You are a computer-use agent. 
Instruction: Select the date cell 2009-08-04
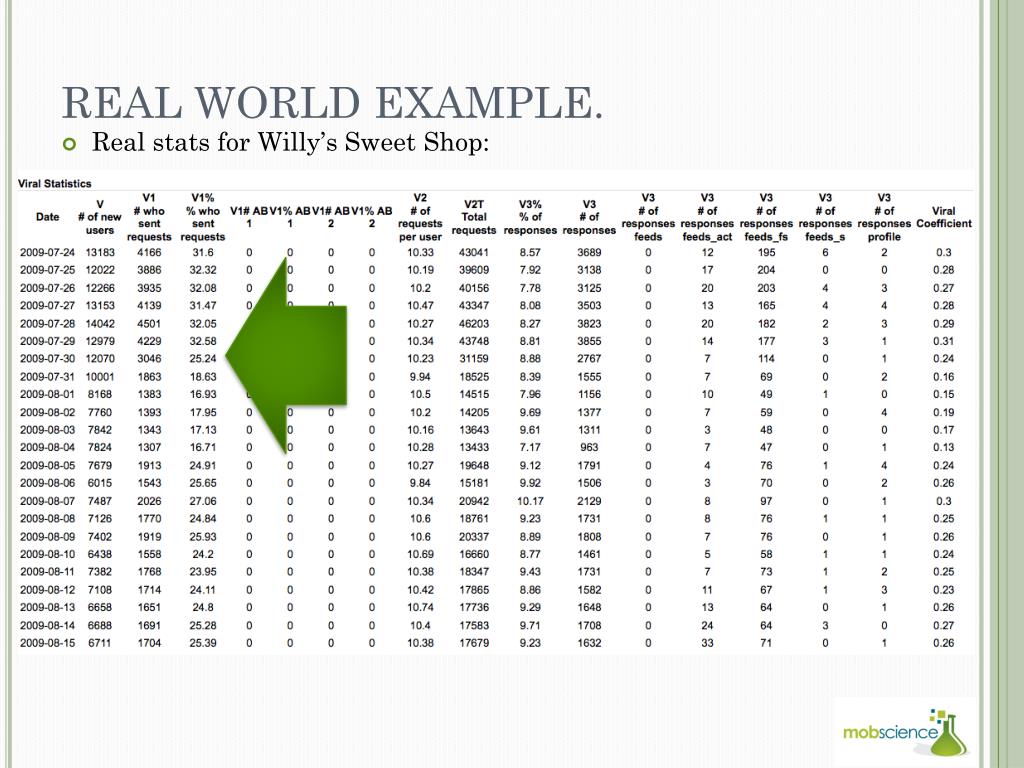click(x=47, y=447)
